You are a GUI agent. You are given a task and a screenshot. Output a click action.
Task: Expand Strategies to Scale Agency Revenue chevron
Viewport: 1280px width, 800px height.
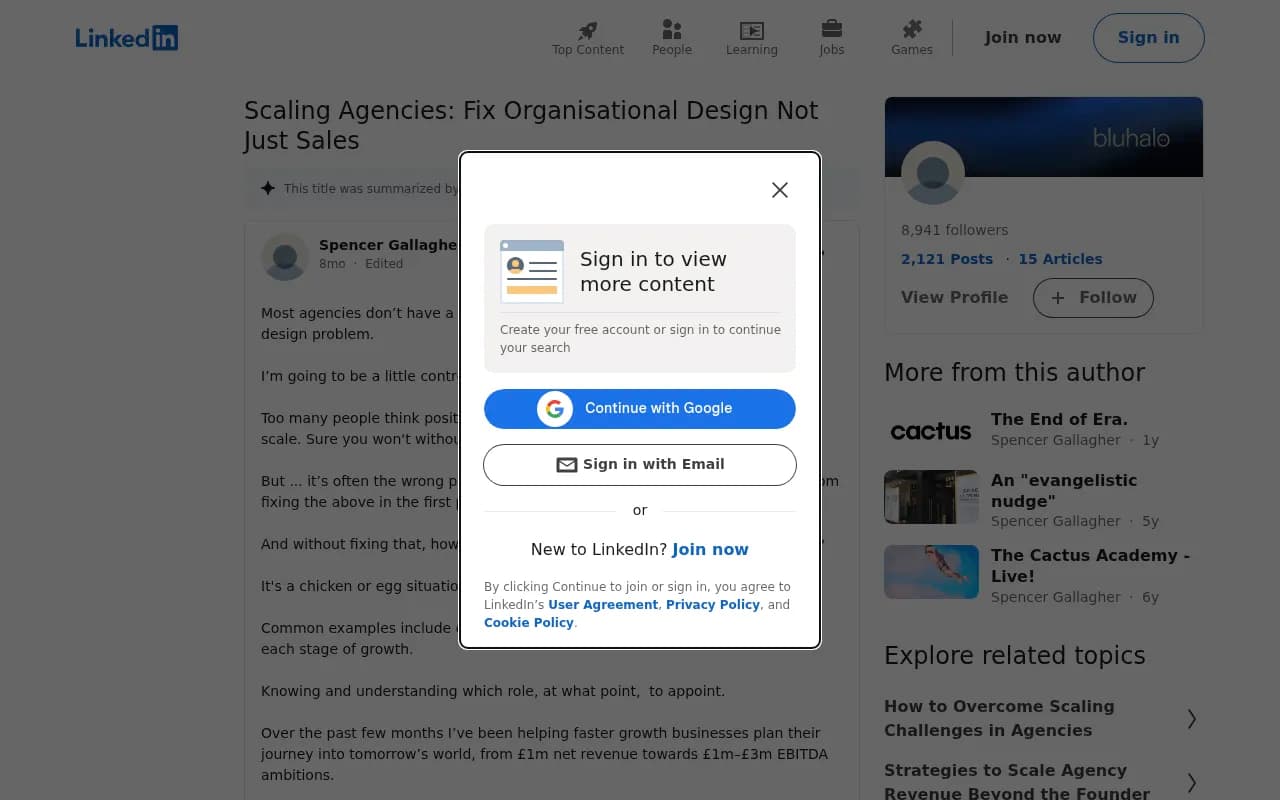(1191, 782)
